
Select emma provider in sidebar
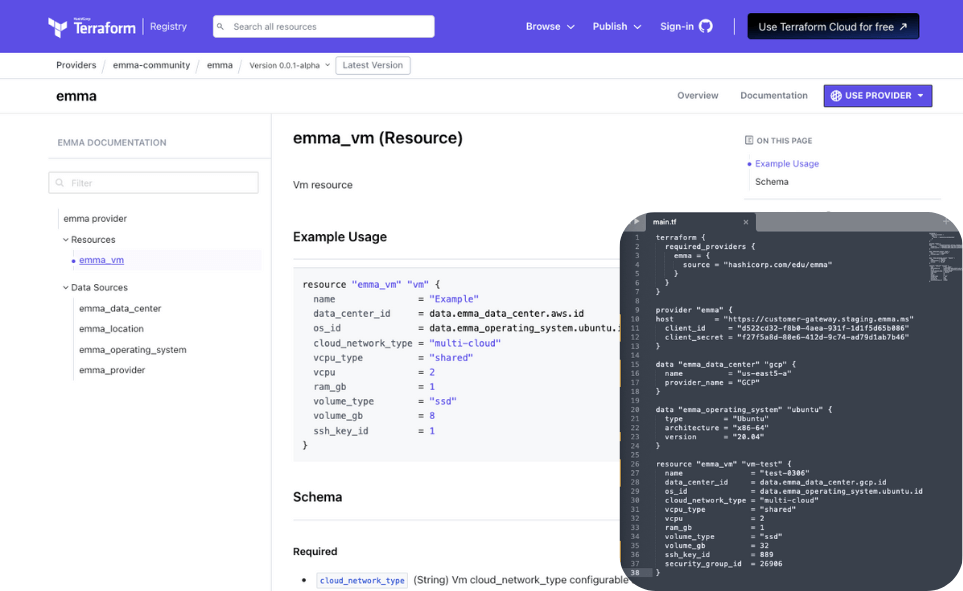point(95,219)
